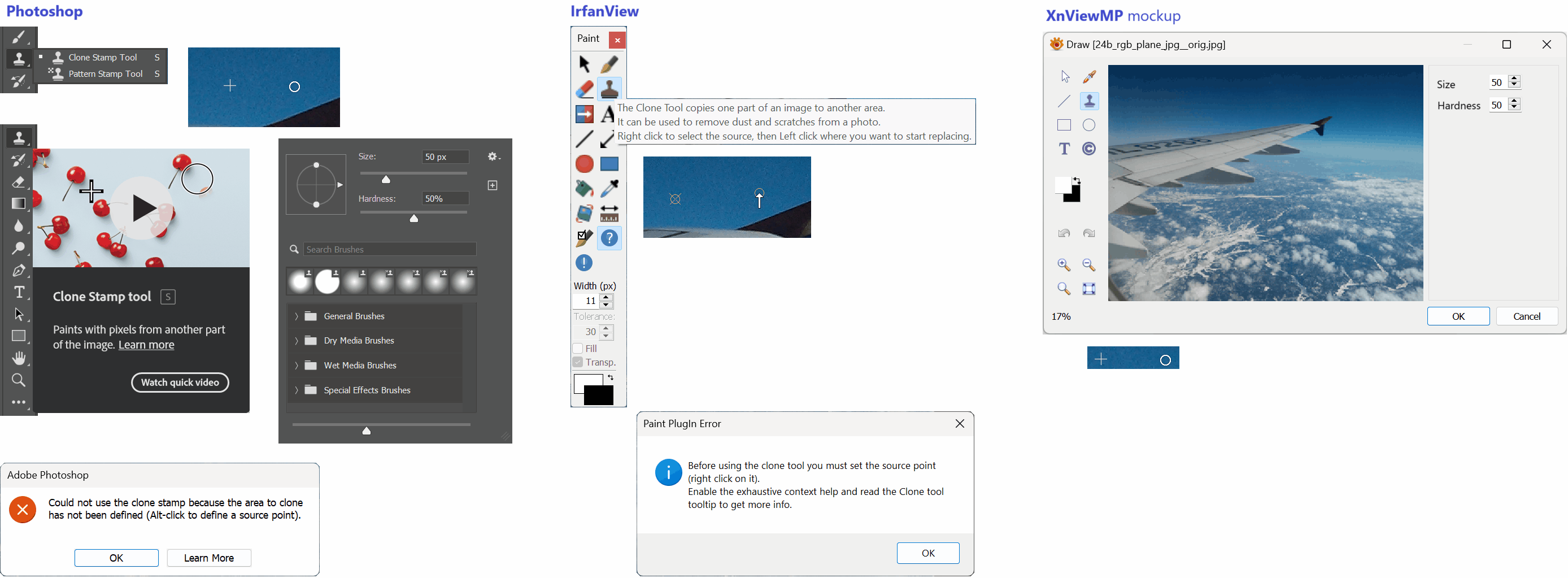Choose Pattern Stamp Tool from the flyout
This screenshot has height=578, width=1568.
[x=102, y=73]
